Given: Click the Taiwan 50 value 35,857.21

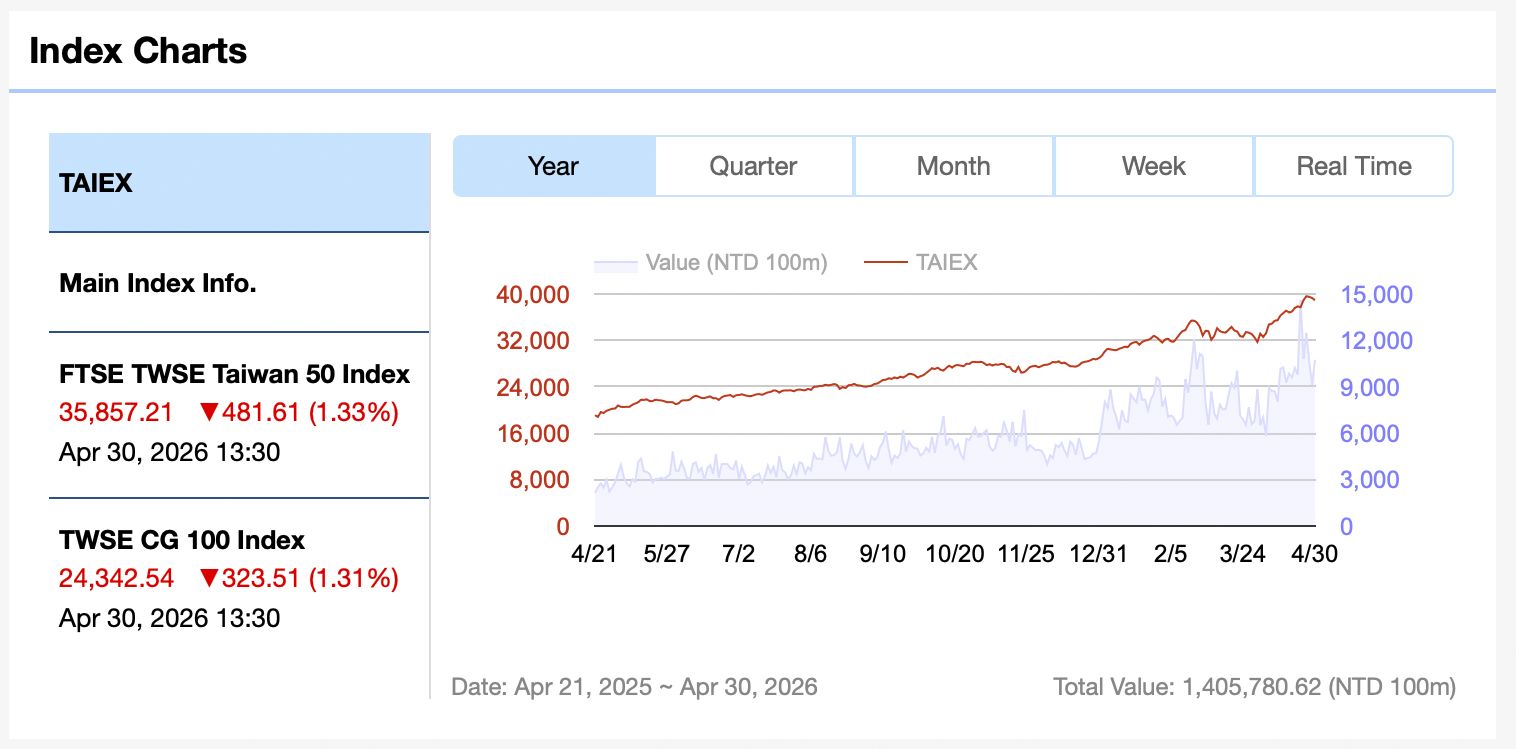Looking at the screenshot, I should tap(116, 412).
